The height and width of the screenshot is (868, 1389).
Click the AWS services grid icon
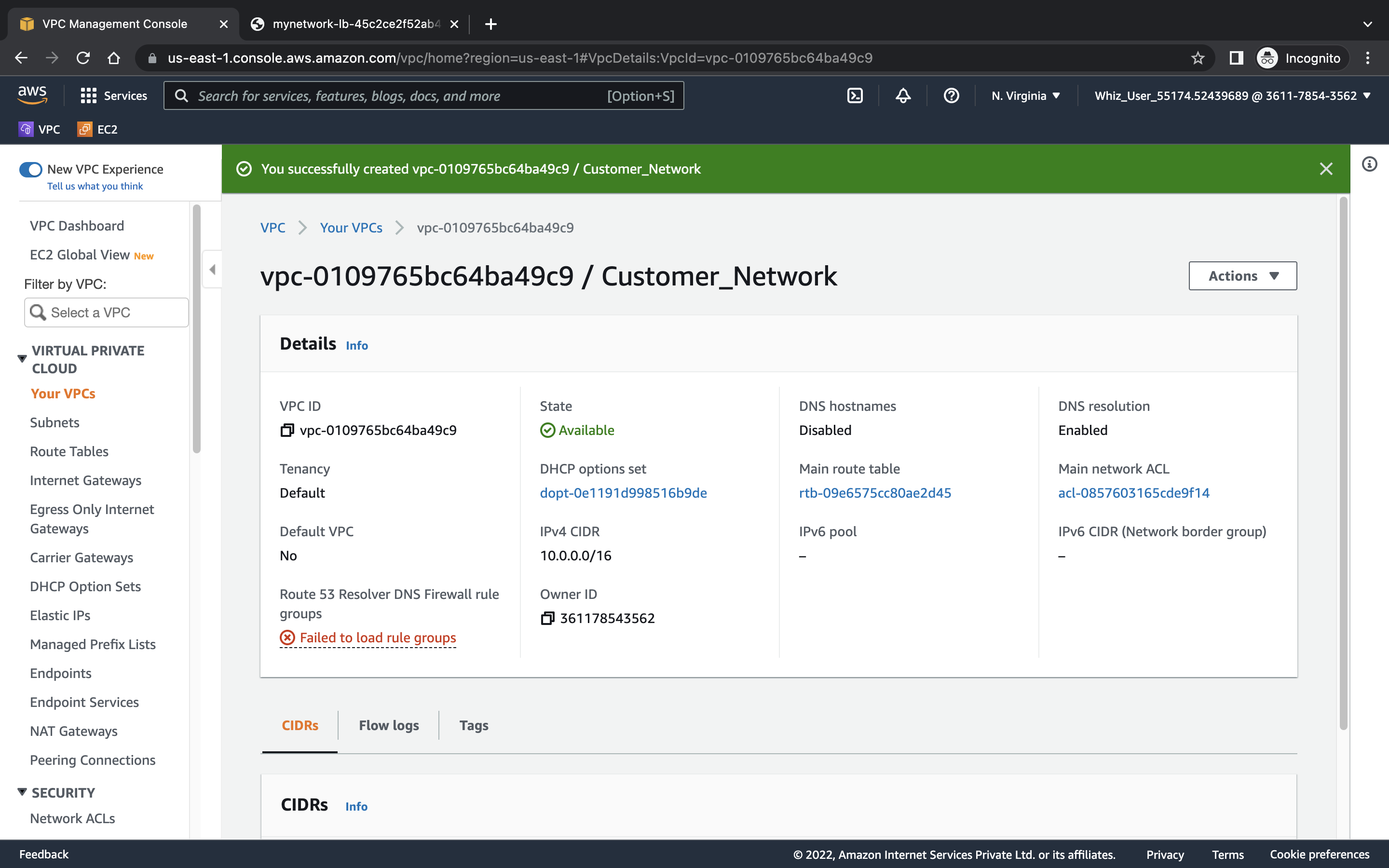tap(87, 95)
